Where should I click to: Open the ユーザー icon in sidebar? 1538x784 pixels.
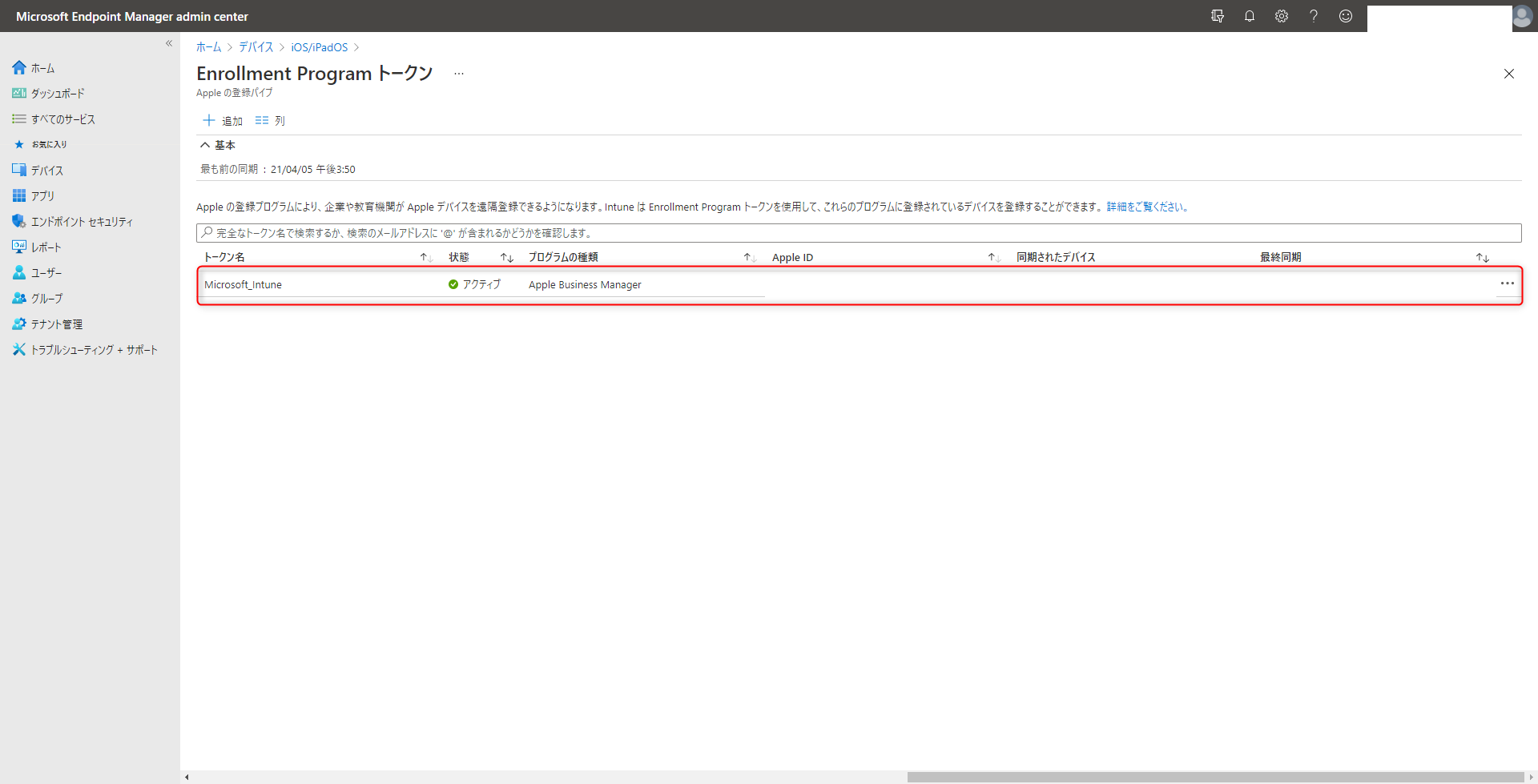pyautogui.click(x=18, y=272)
